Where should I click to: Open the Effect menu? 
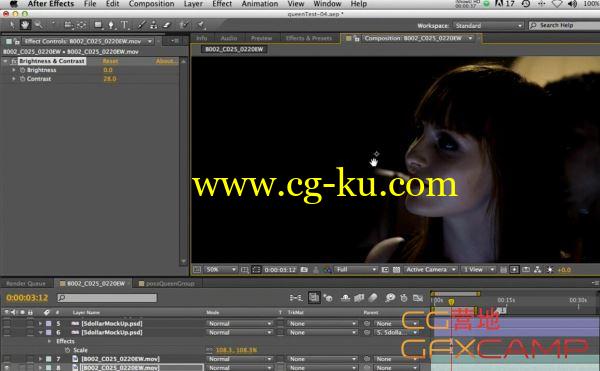click(x=222, y=4)
